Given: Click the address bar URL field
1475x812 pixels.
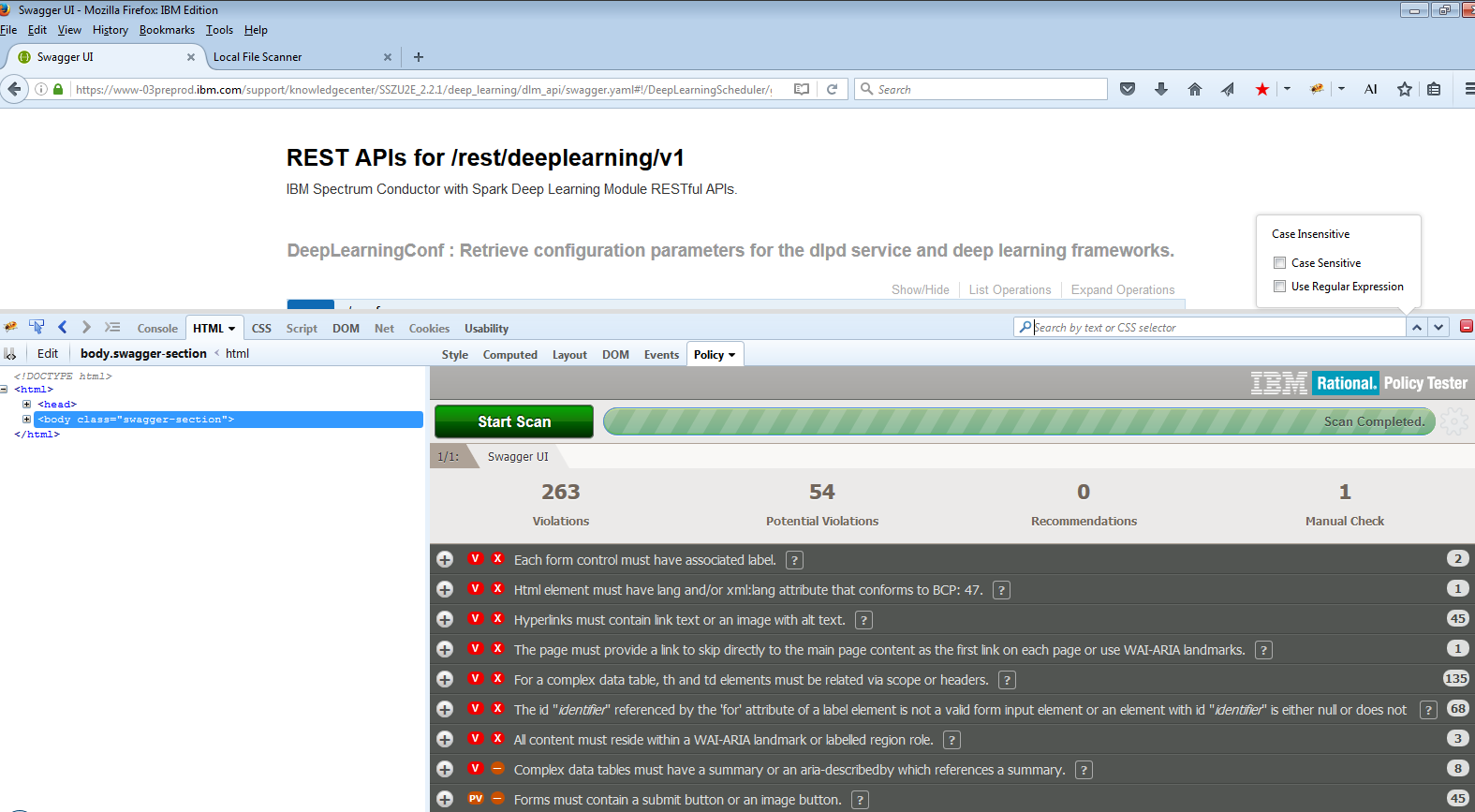Looking at the screenshot, I should pyautogui.click(x=423, y=89).
